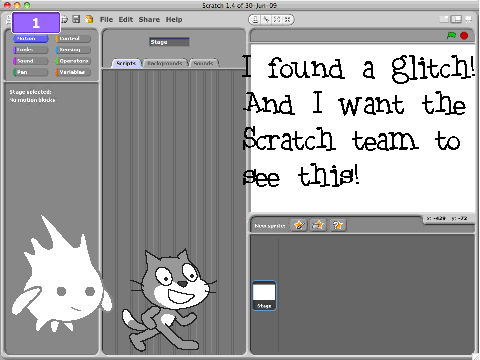Select the Pen block category
Viewport: 480px width, 360px height.
tap(31, 72)
